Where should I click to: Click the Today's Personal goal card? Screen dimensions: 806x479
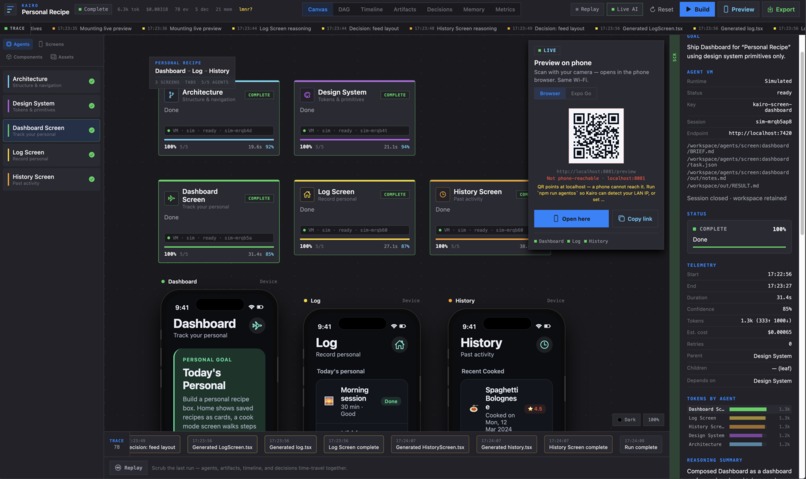[219, 391]
